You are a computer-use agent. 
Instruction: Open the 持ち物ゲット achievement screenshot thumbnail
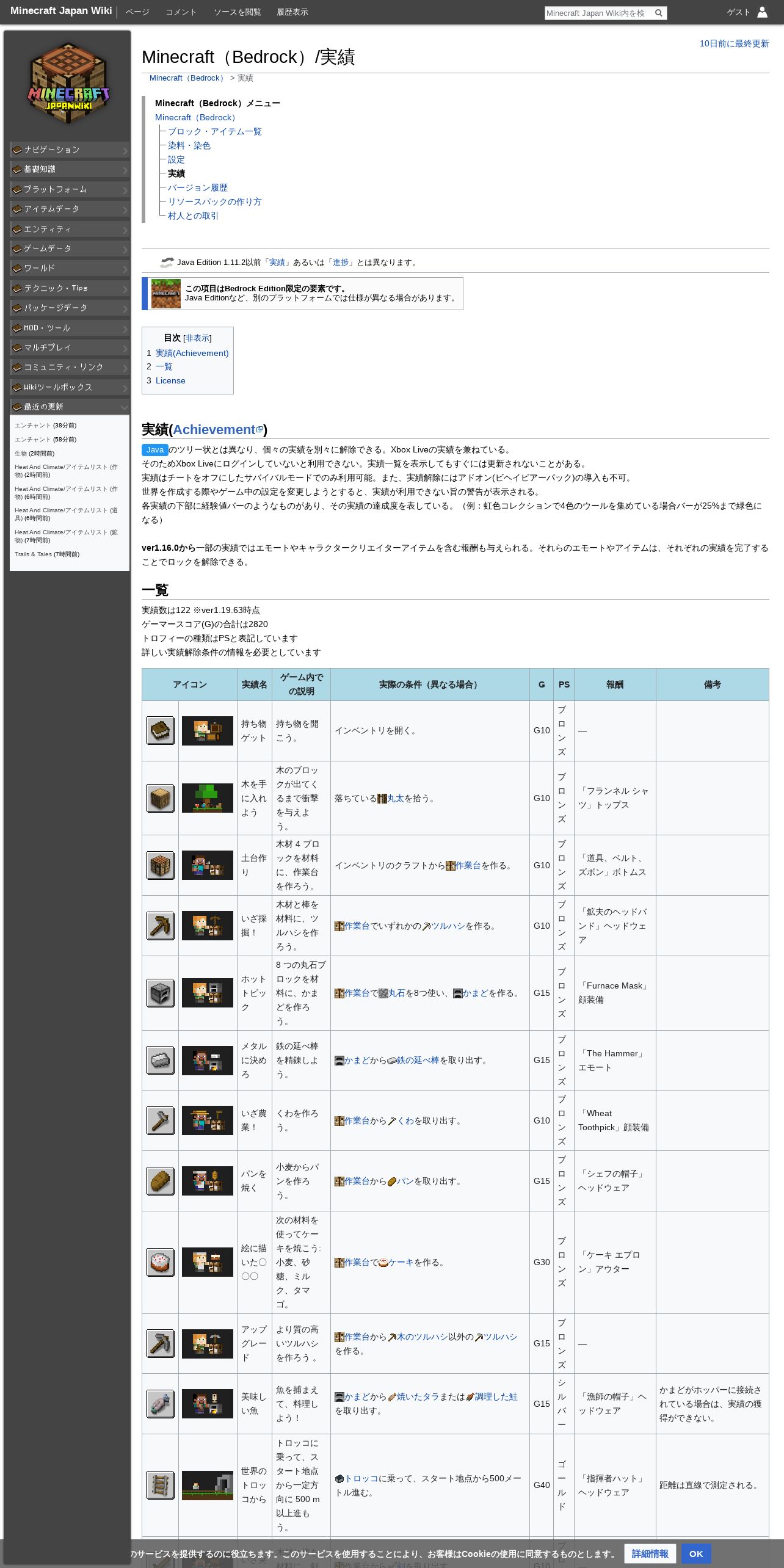pos(208,730)
